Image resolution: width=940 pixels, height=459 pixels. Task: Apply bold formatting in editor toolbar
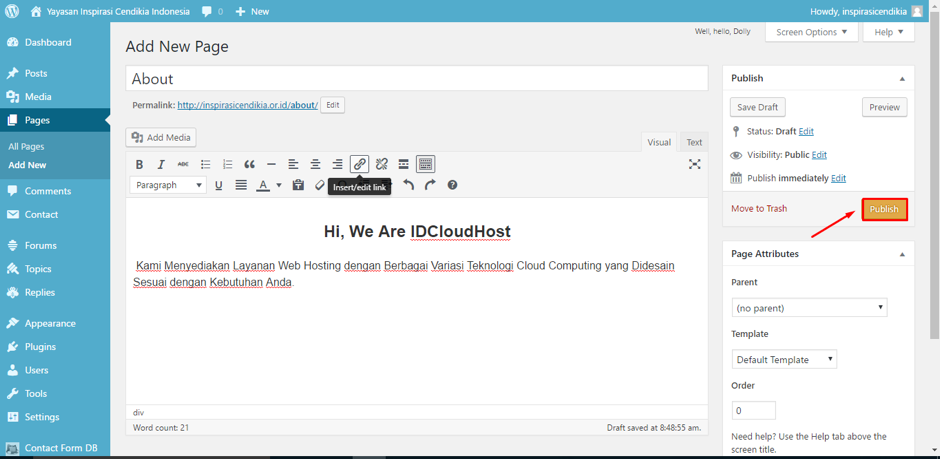coord(139,165)
